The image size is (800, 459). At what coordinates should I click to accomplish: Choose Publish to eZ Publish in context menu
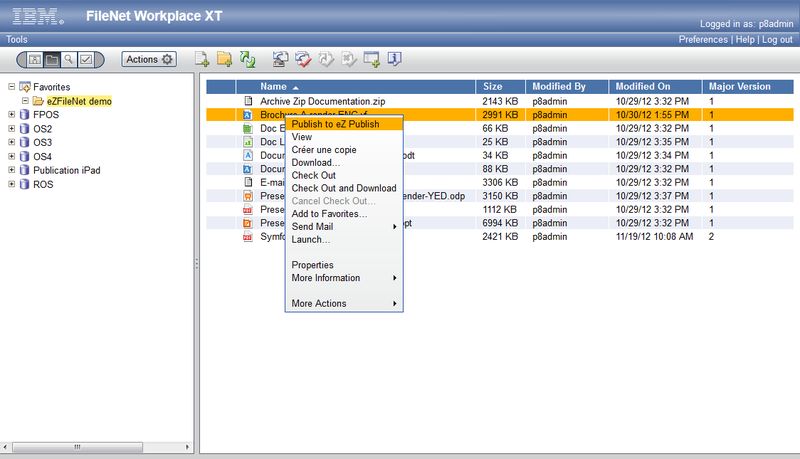pyautogui.click(x=344, y=124)
